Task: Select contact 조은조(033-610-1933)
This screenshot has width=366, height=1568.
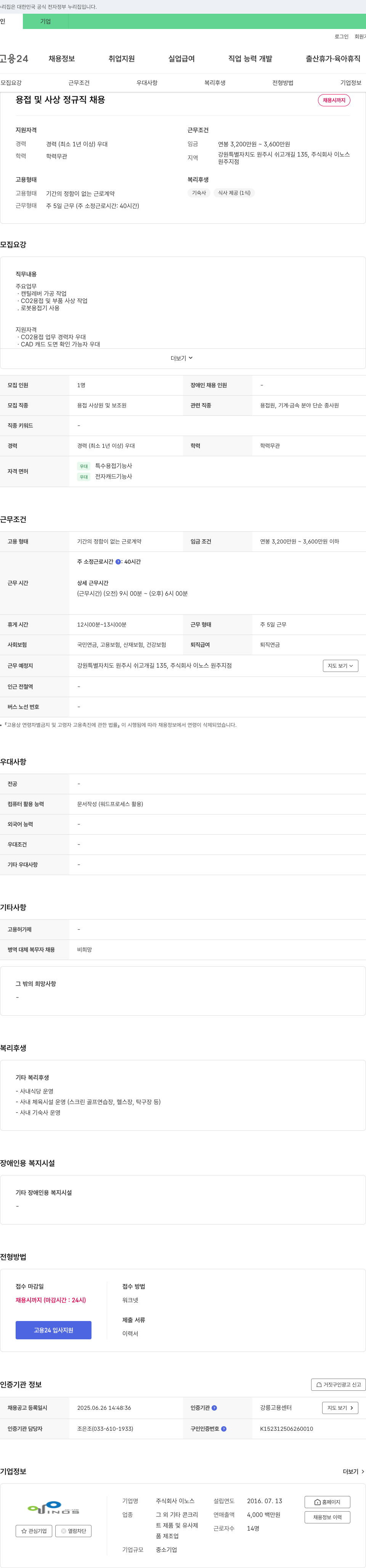Action: [x=105, y=1429]
